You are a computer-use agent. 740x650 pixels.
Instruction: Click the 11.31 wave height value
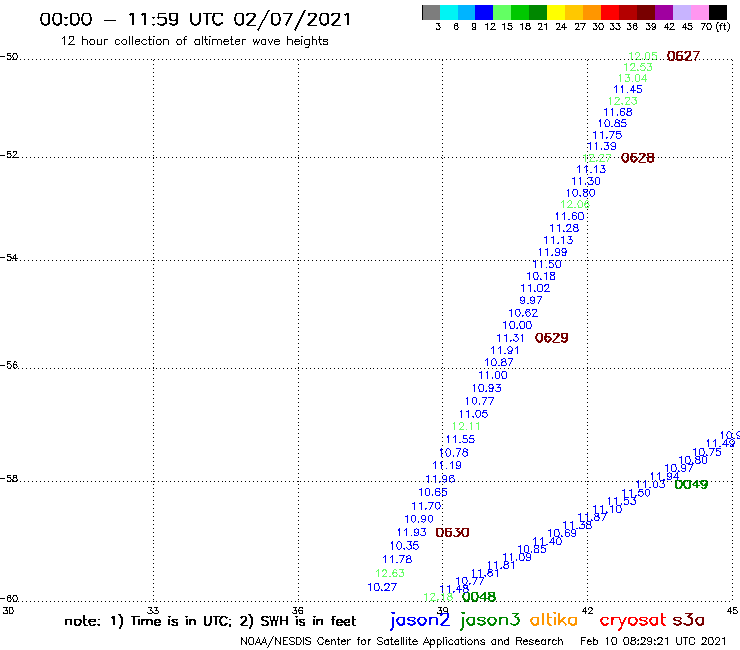[x=510, y=338]
